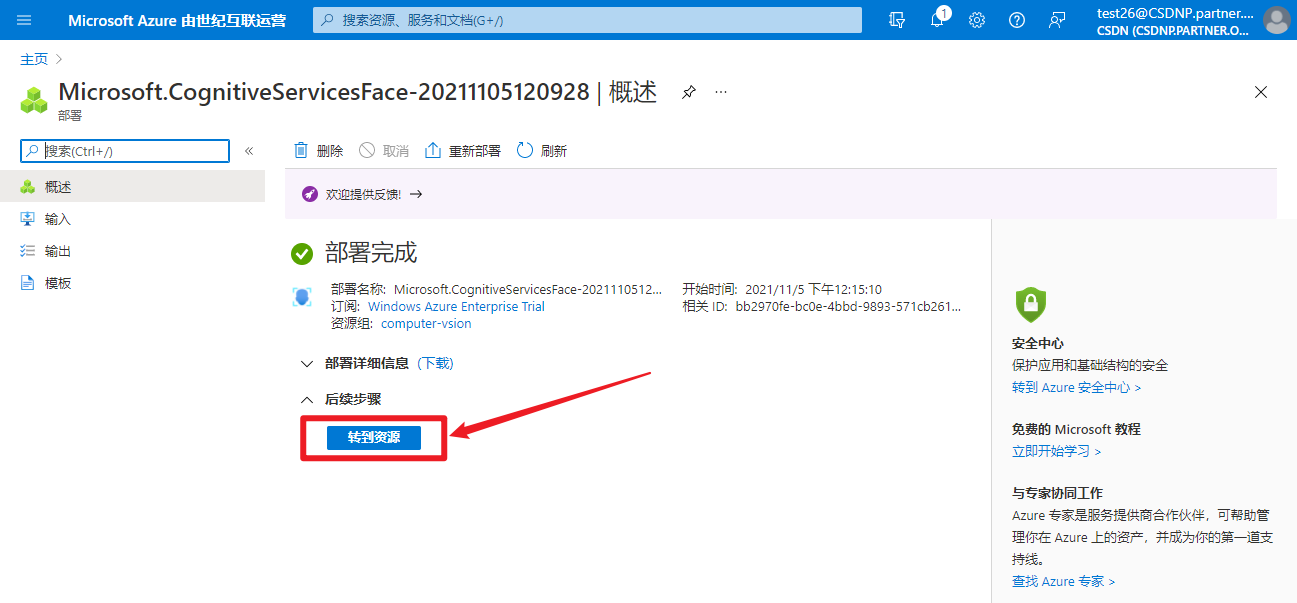Go to 主页 breadcrumb link
This screenshot has width=1297, height=603.
point(34,59)
